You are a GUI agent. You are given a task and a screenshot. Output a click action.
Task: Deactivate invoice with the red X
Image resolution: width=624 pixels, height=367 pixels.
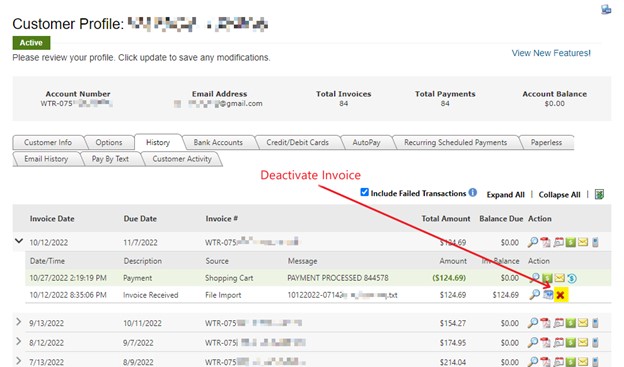point(560,295)
